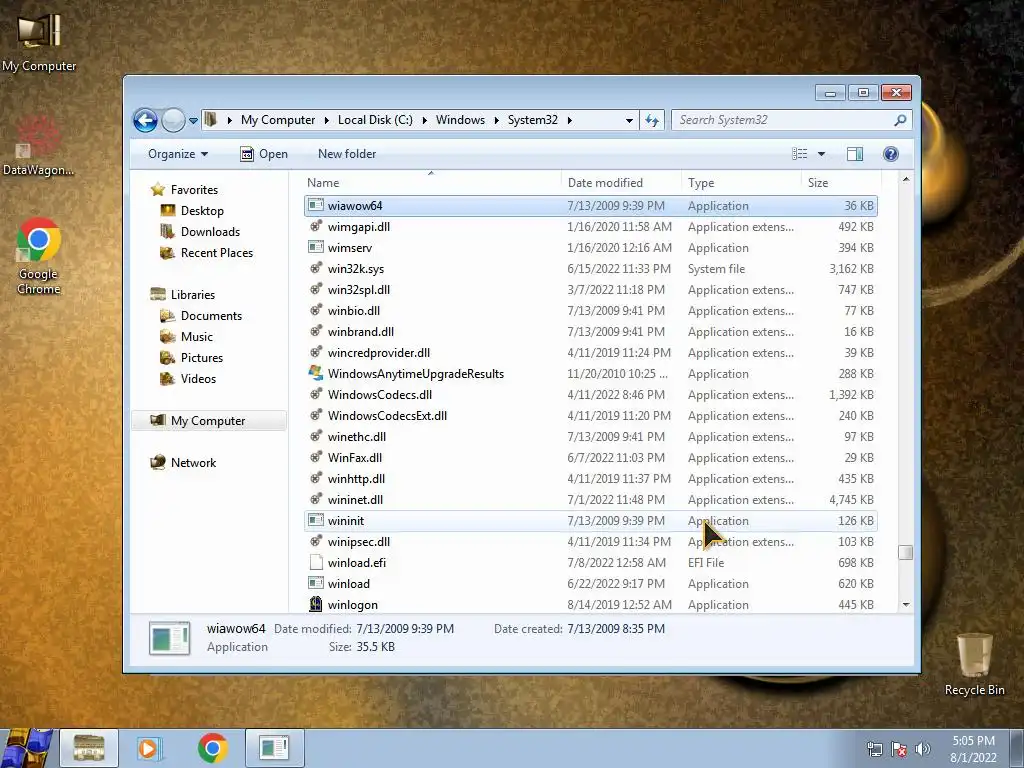Open Recent Places in navigation pane
The height and width of the screenshot is (768, 1024).
click(206, 253)
